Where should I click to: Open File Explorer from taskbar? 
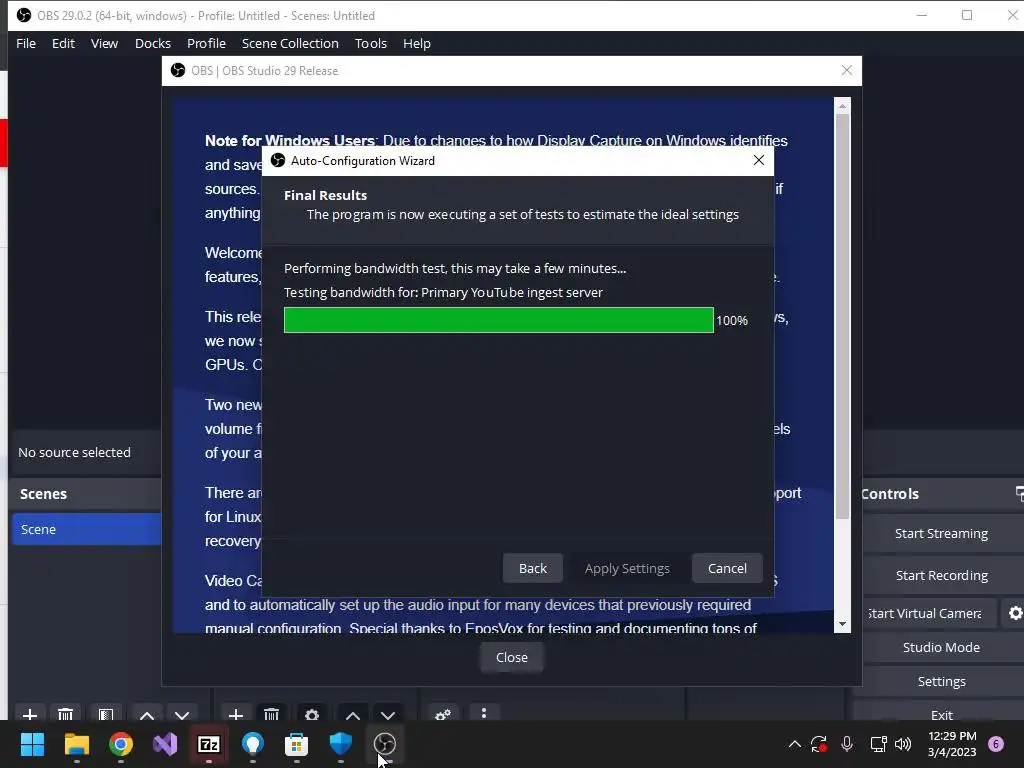[x=76, y=744]
